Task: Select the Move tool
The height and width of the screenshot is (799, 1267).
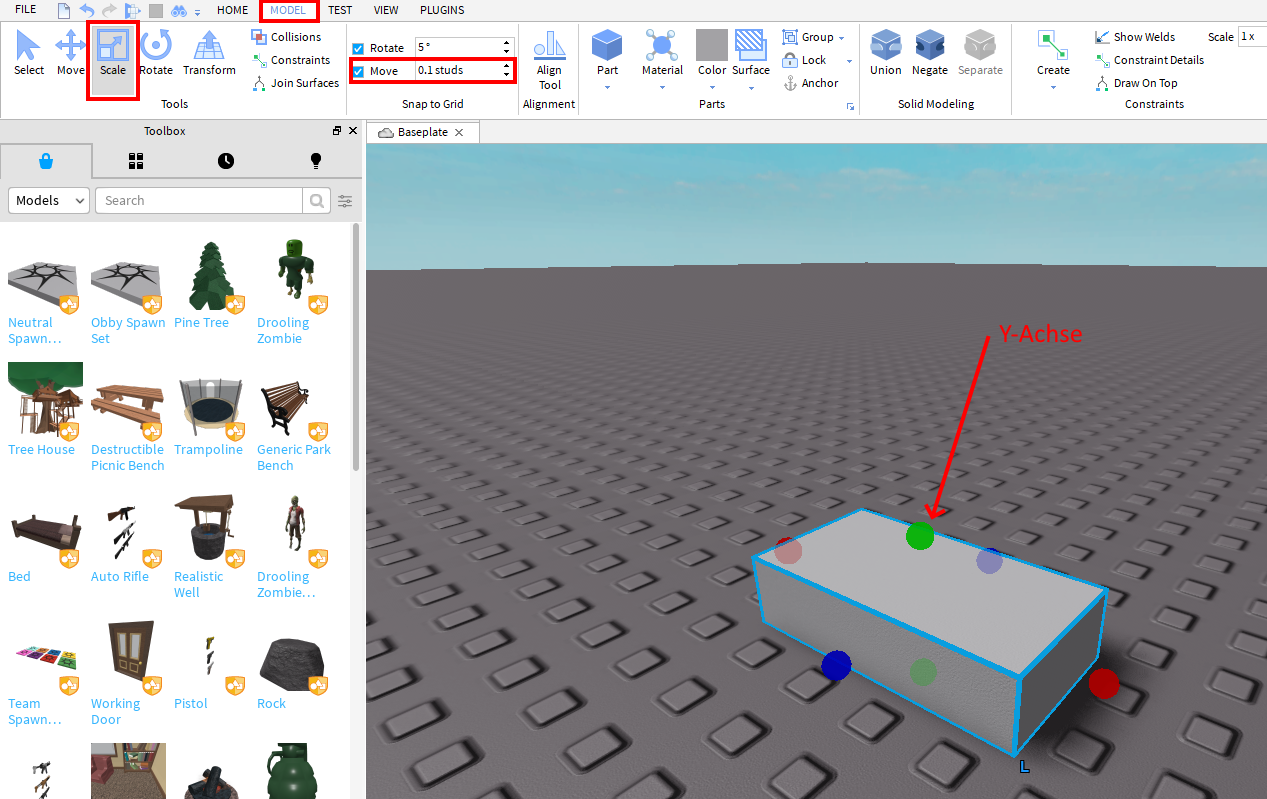Action: coord(70,55)
